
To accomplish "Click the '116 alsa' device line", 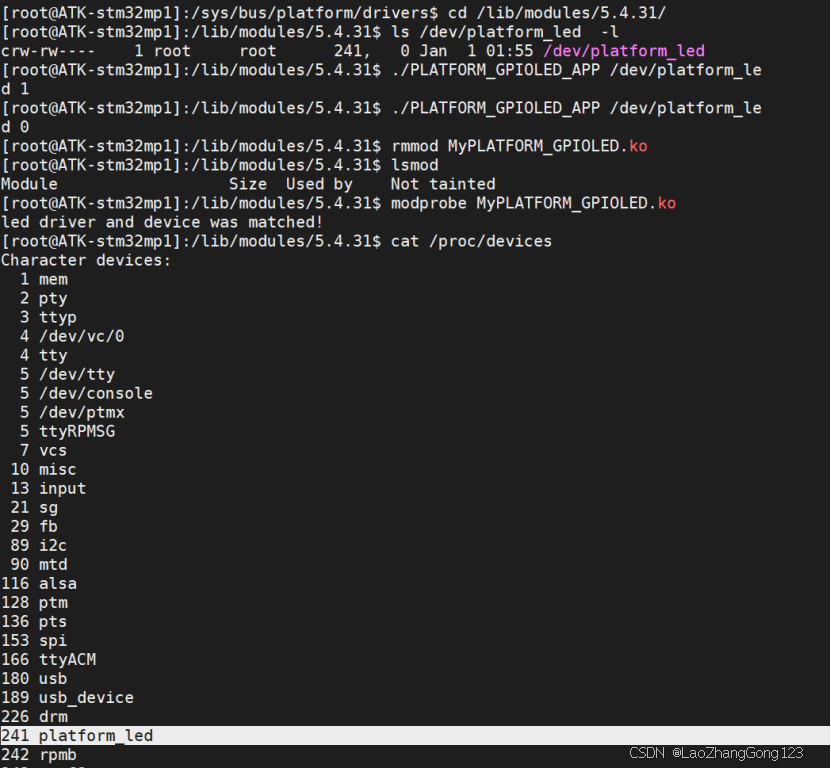I will point(39,584).
